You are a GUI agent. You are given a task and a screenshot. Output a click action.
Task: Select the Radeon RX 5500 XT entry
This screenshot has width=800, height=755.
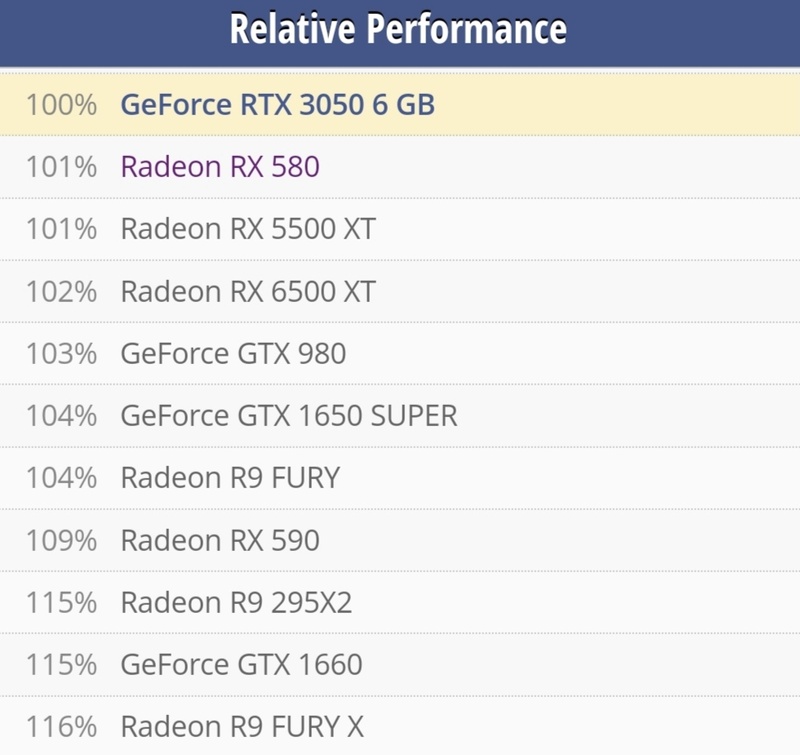click(248, 229)
